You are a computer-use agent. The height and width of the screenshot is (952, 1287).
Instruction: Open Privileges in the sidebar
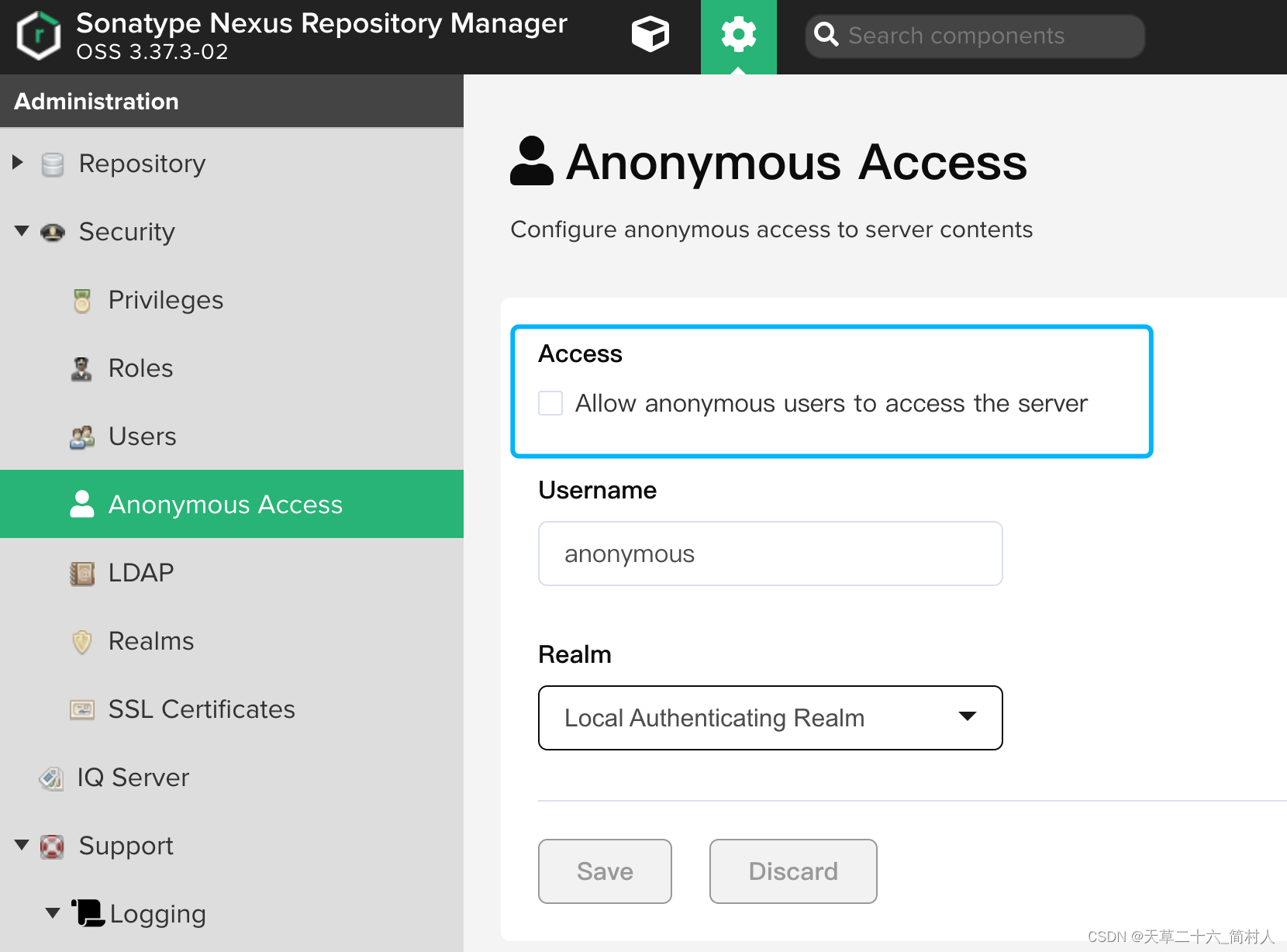pyautogui.click(x=166, y=300)
